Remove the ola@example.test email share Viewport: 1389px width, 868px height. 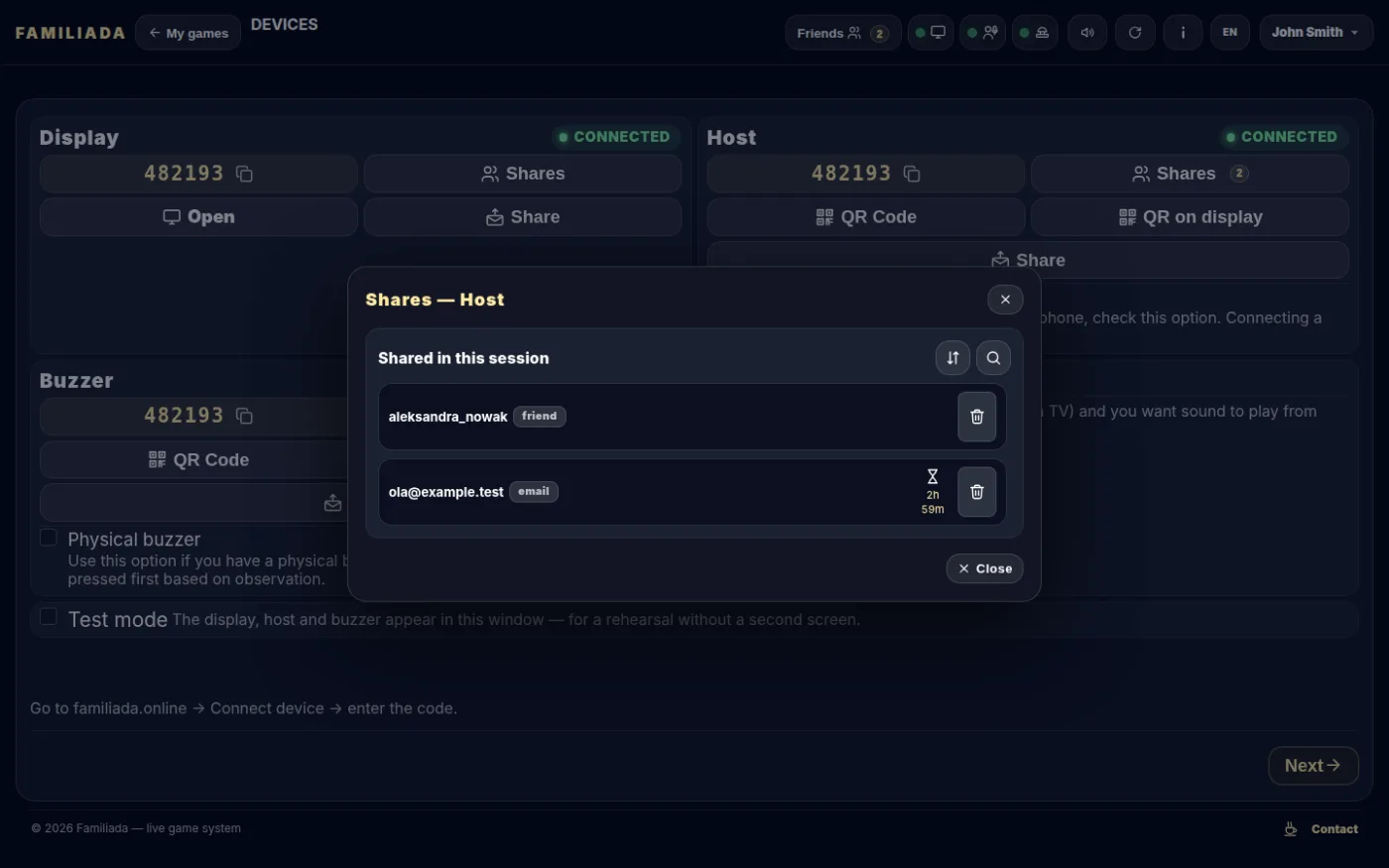tap(976, 492)
